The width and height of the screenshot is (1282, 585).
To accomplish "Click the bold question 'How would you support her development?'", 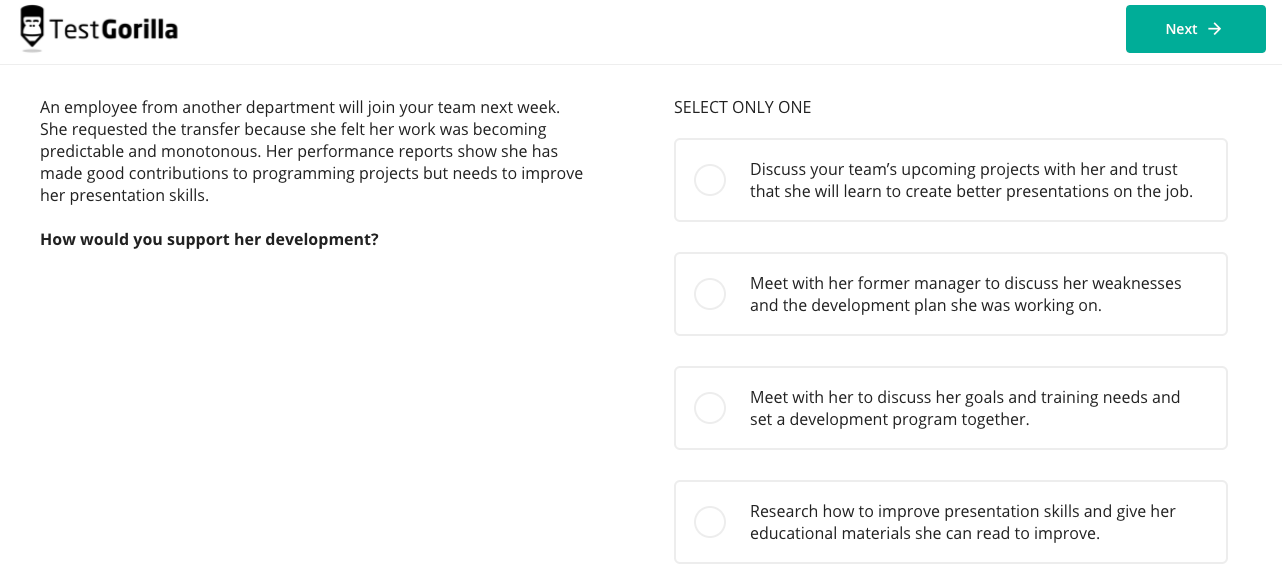I will tap(209, 240).
